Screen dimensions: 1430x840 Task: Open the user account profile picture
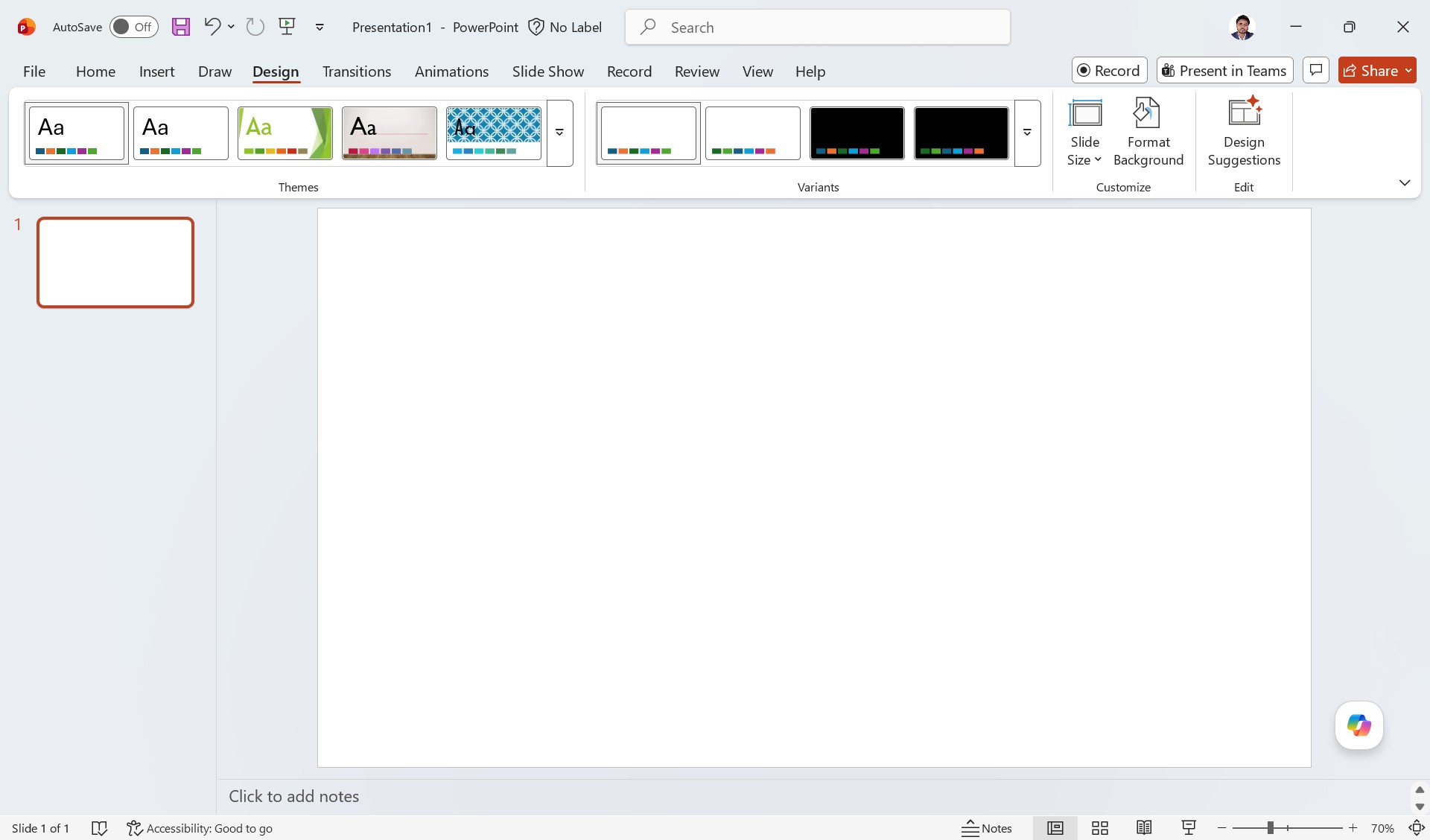pyautogui.click(x=1242, y=27)
